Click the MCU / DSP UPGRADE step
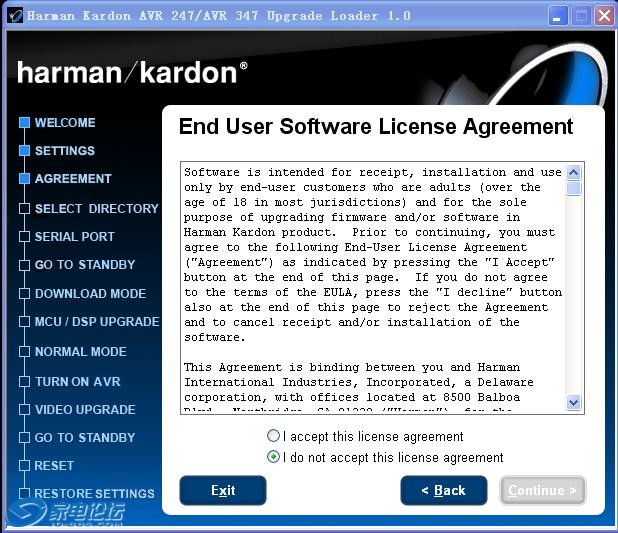 pyautogui.click(x=97, y=322)
